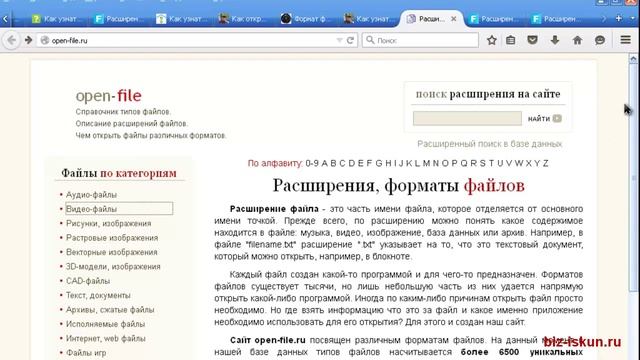Switch to the 'Как откр...' tab
The width and height of the screenshot is (640, 360).
pos(243,19)
